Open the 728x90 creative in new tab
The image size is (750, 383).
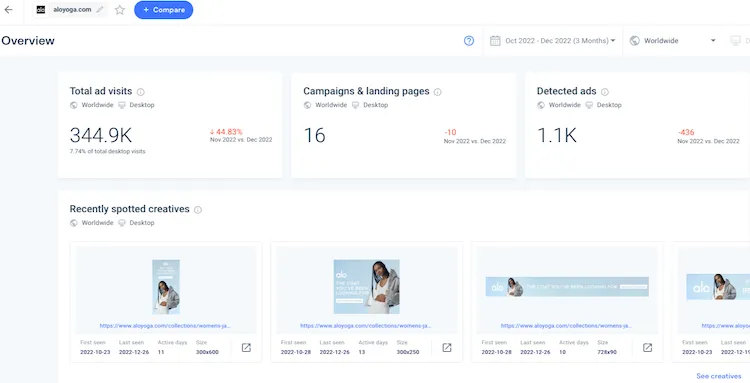647,348
